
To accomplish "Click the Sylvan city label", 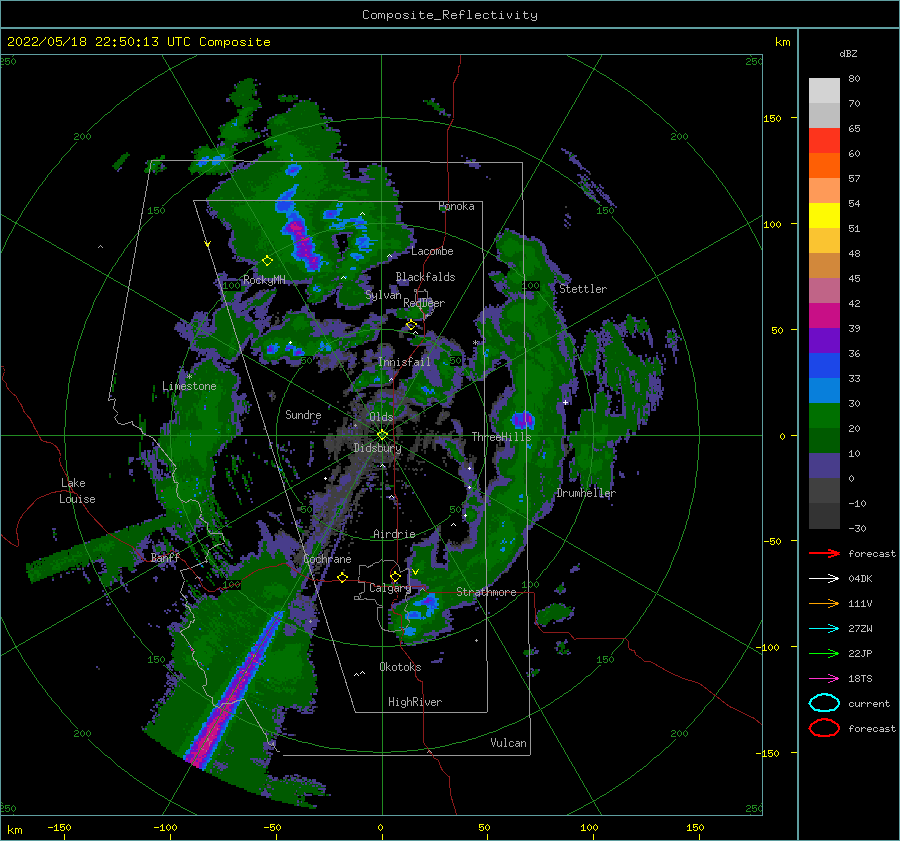I will 383,295.
